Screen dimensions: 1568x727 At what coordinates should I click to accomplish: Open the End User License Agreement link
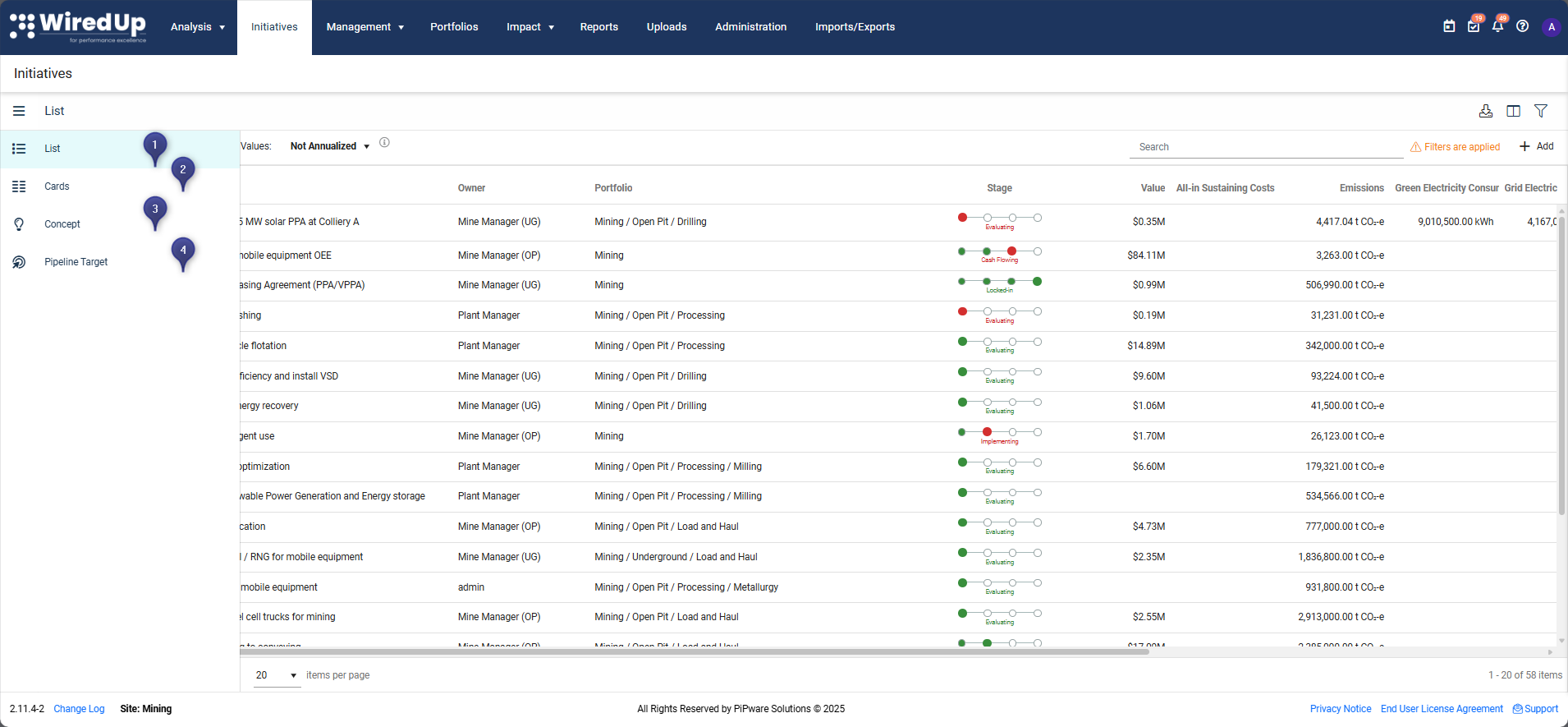(x=1442, y=709)
